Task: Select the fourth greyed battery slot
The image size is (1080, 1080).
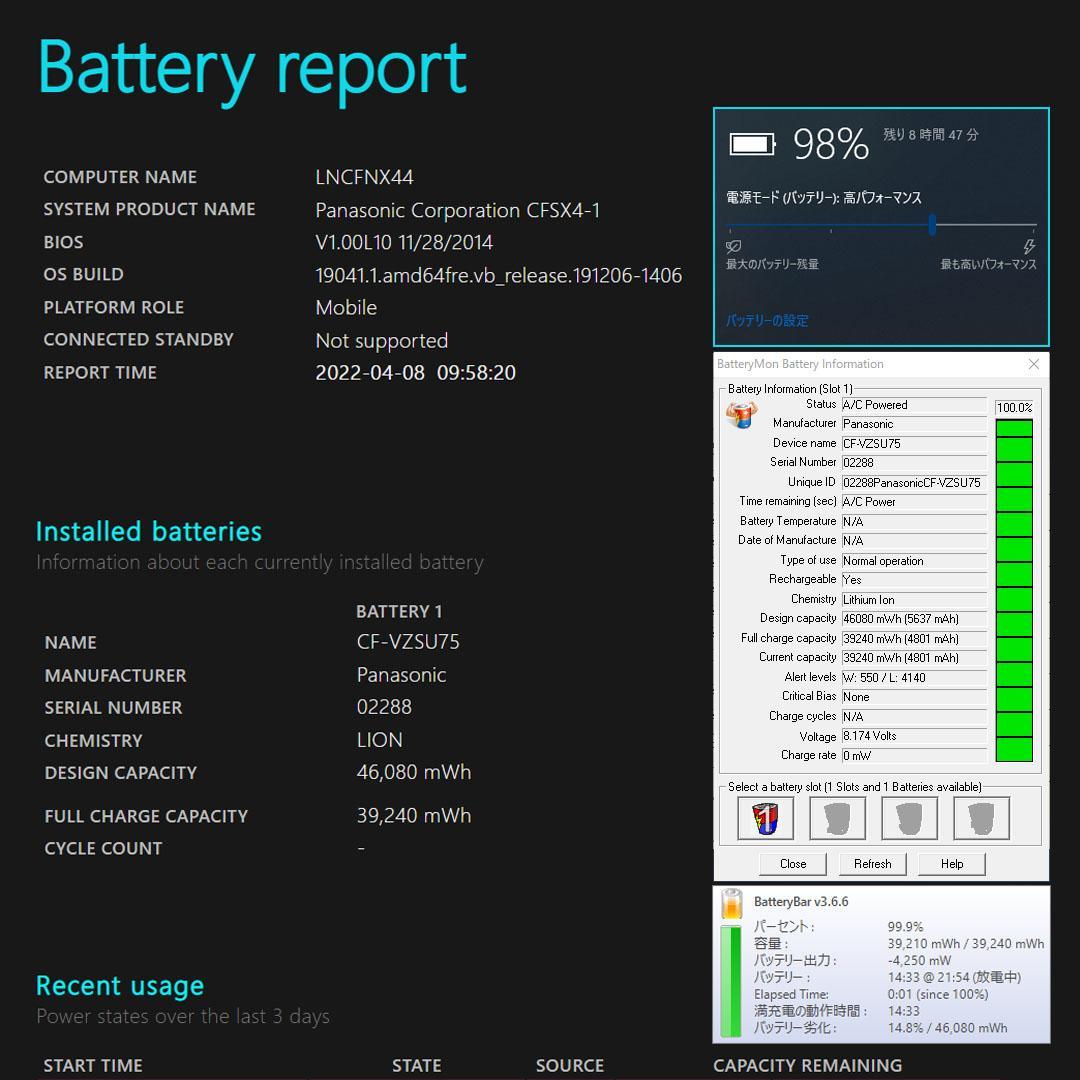Action: [981, 819]
